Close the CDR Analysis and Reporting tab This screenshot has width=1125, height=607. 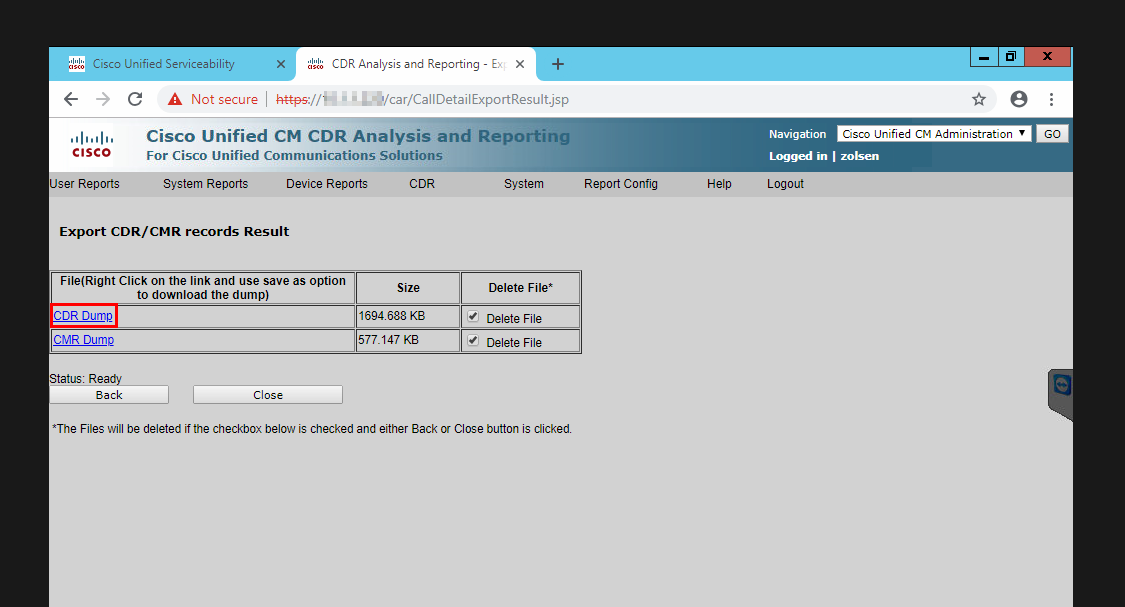point(520,64)
